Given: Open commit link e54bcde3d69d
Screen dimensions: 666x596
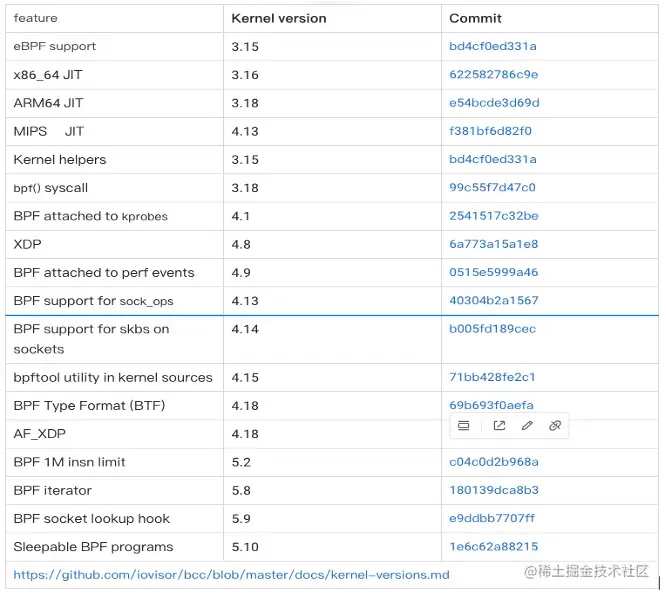Looking at the screenshot, I should 494,103.
